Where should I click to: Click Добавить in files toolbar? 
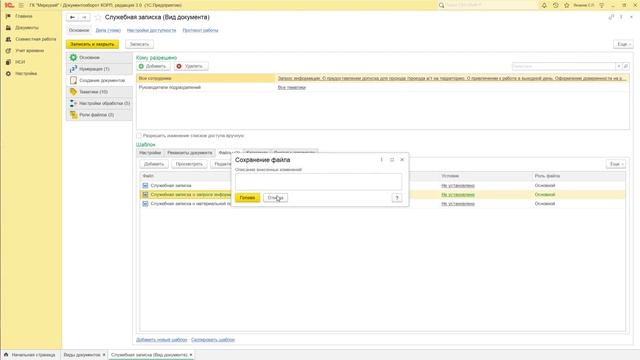(x=154, y=164)
